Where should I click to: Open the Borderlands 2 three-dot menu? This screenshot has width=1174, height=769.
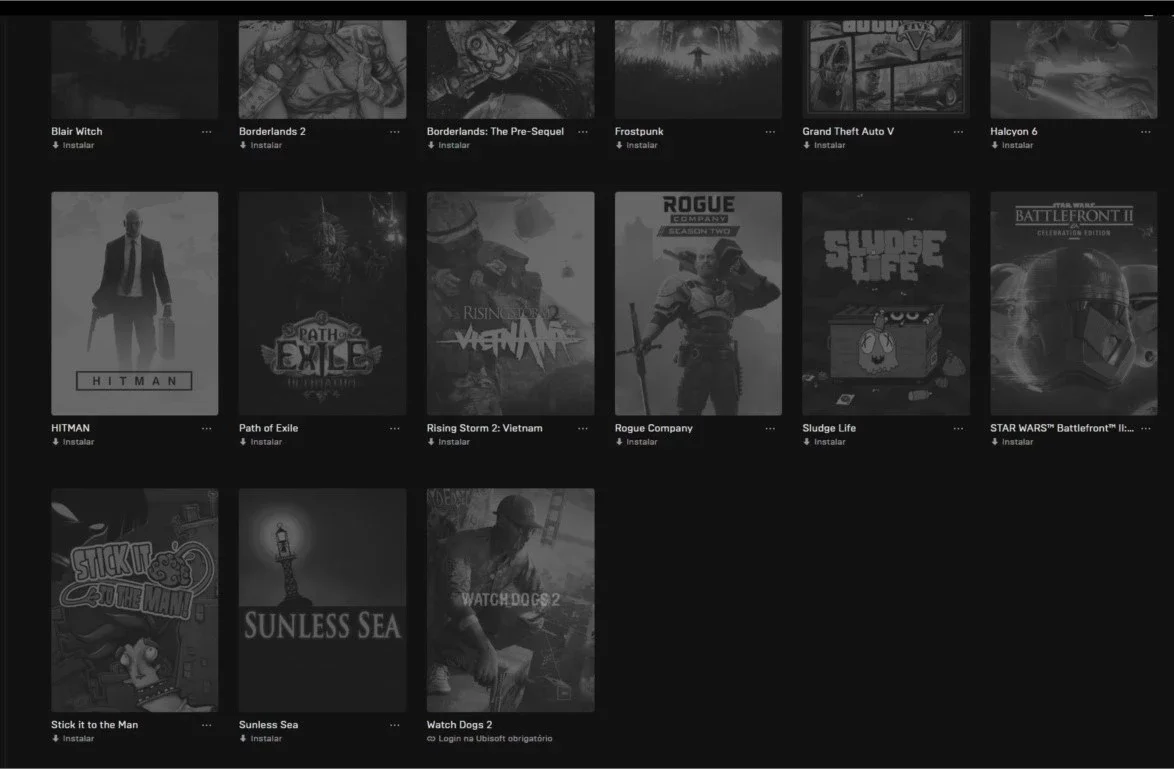(x=395, y=132)
